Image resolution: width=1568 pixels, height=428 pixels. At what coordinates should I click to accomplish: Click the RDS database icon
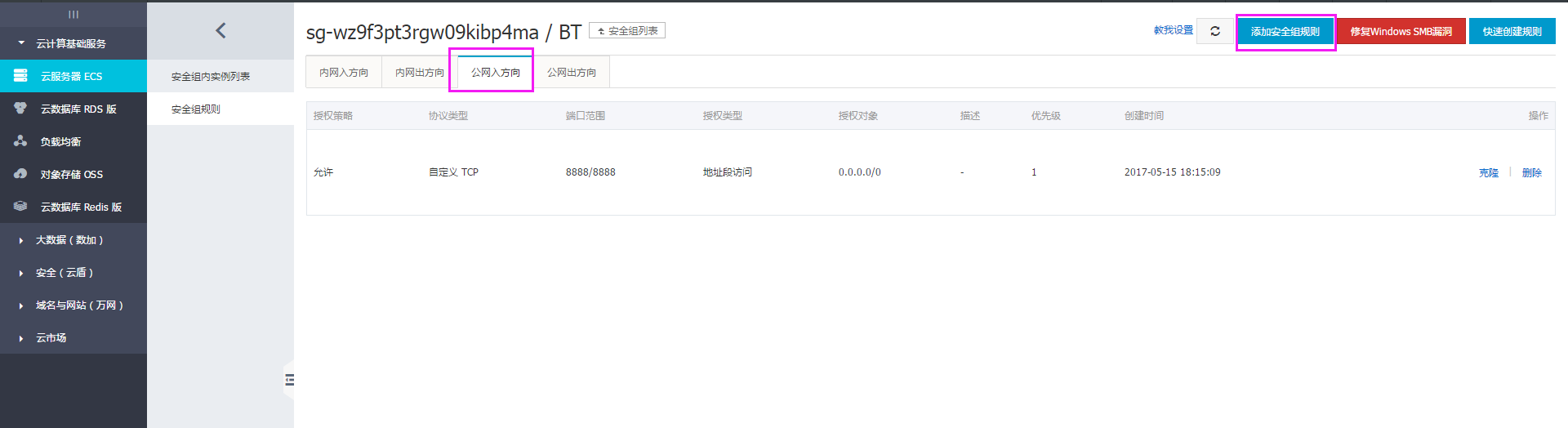(x=20, y=109)
